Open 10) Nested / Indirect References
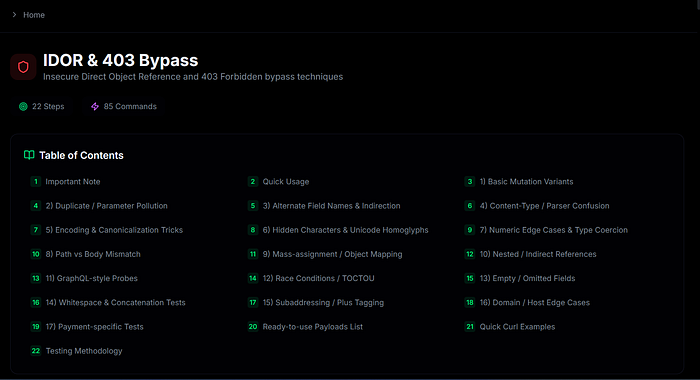The height and width of the screenshot is (380, 700). click(x=538, y=254)
